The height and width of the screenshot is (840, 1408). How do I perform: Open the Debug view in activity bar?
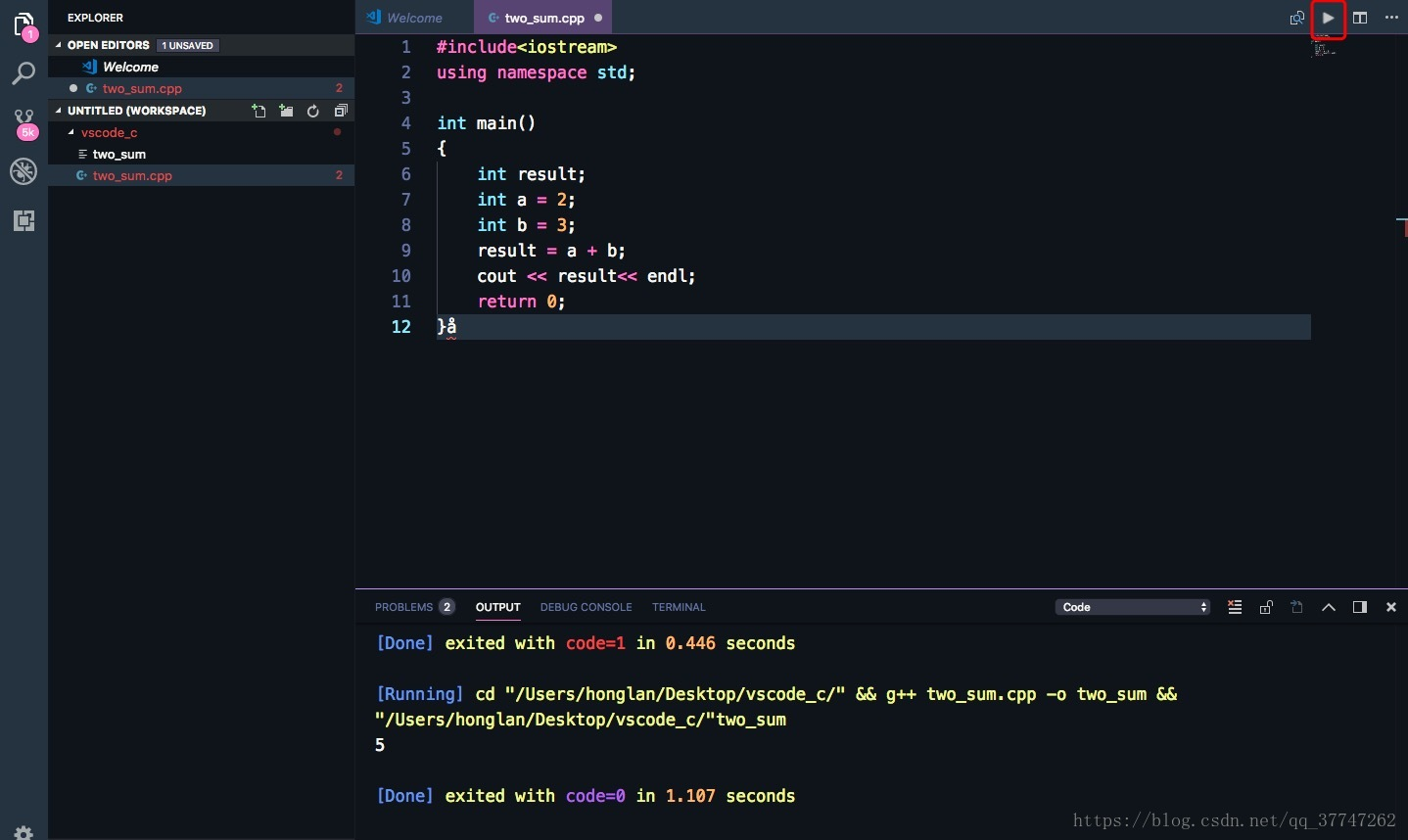(23, 171)
